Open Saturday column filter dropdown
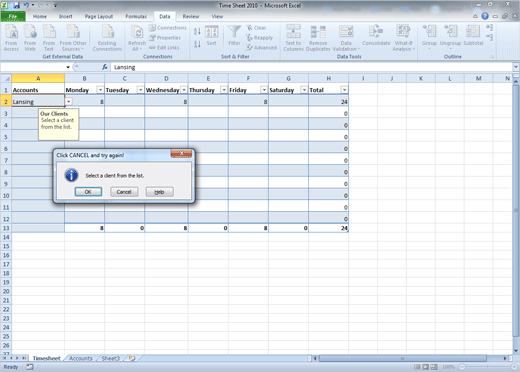The height and width of the screenshot is (372, 520). pyautogui.click(x=304, y=90)
